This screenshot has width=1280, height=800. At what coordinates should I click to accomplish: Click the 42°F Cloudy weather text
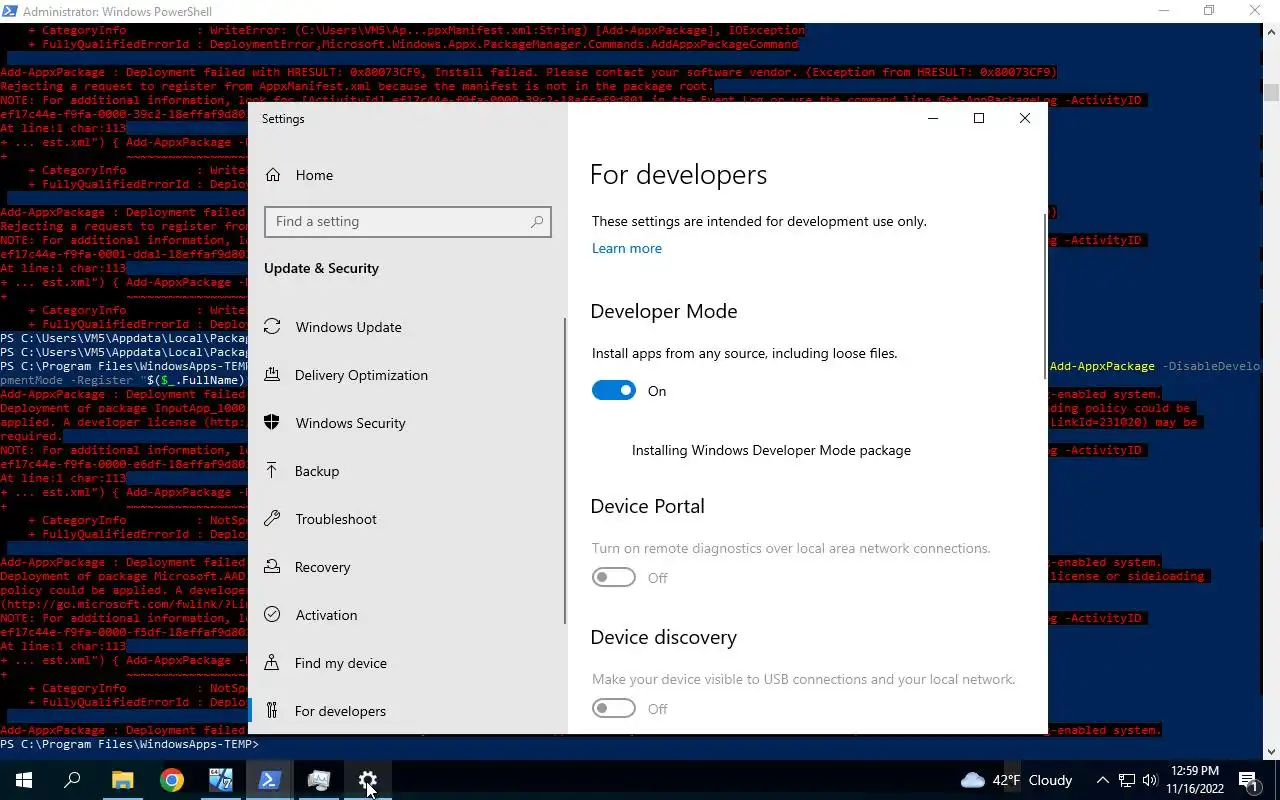[x=1032, y=780]
